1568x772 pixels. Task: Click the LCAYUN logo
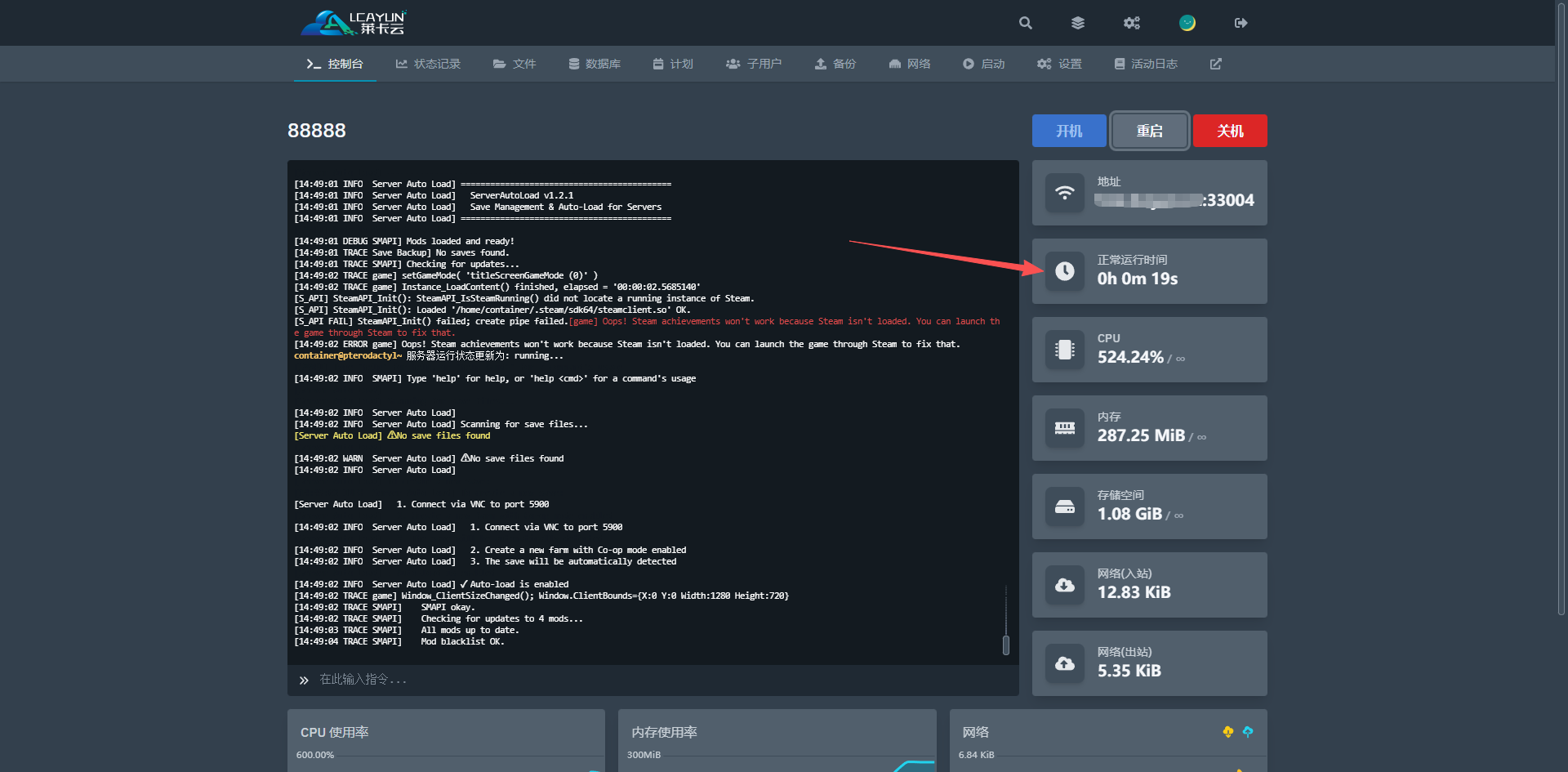click(x=354, y=23)
